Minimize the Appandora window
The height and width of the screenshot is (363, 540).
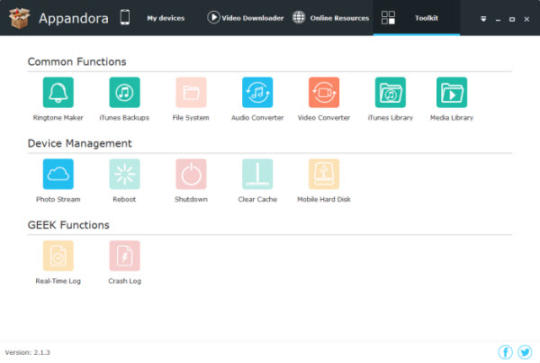coord(498,20)
